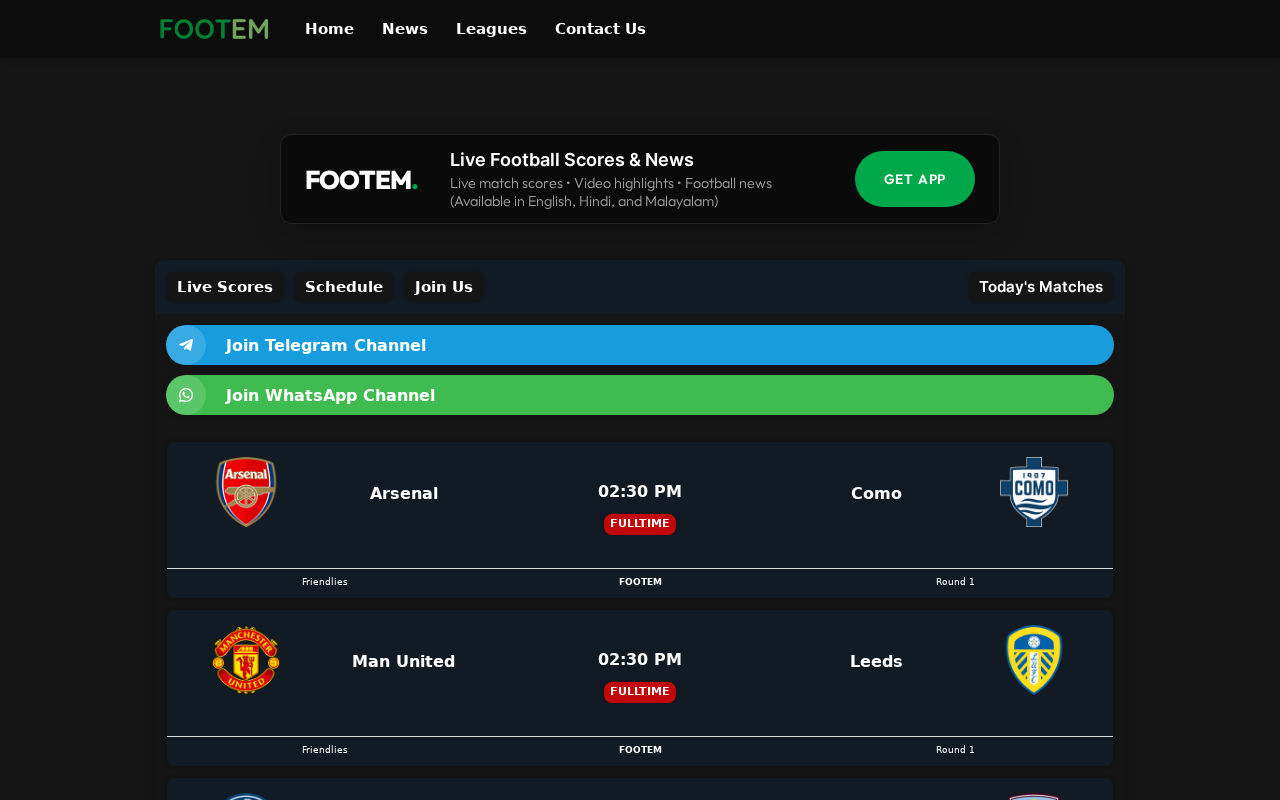The image size is (1280, 800).
Task: Click the GET APP button
Action: [x=915, y=179]
